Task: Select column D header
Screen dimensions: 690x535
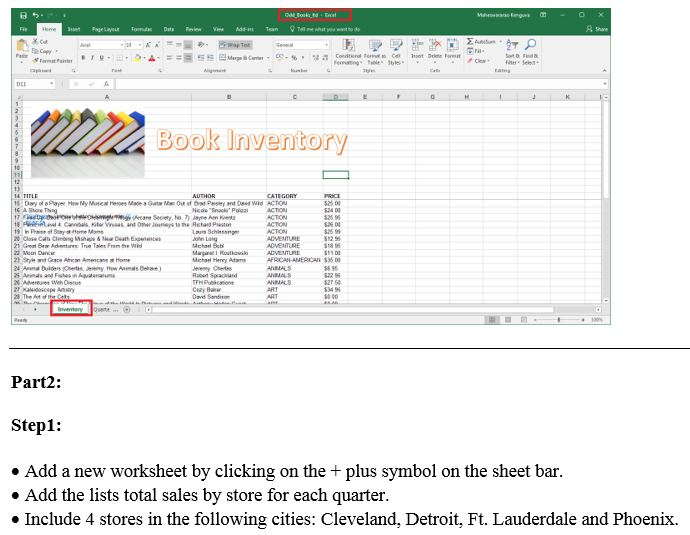Action: click(x=335, y=97)
